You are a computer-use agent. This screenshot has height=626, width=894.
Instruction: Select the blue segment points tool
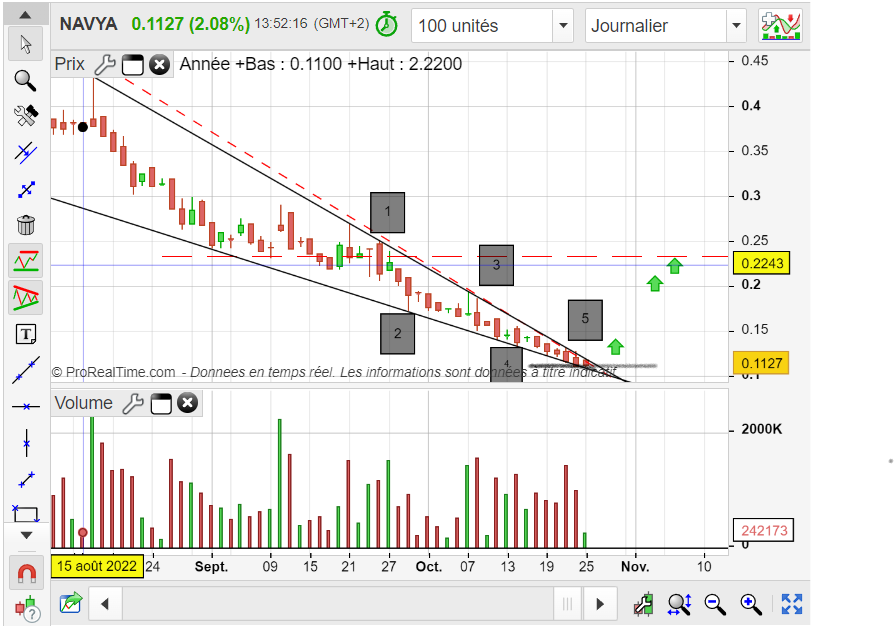pos(26,189)
